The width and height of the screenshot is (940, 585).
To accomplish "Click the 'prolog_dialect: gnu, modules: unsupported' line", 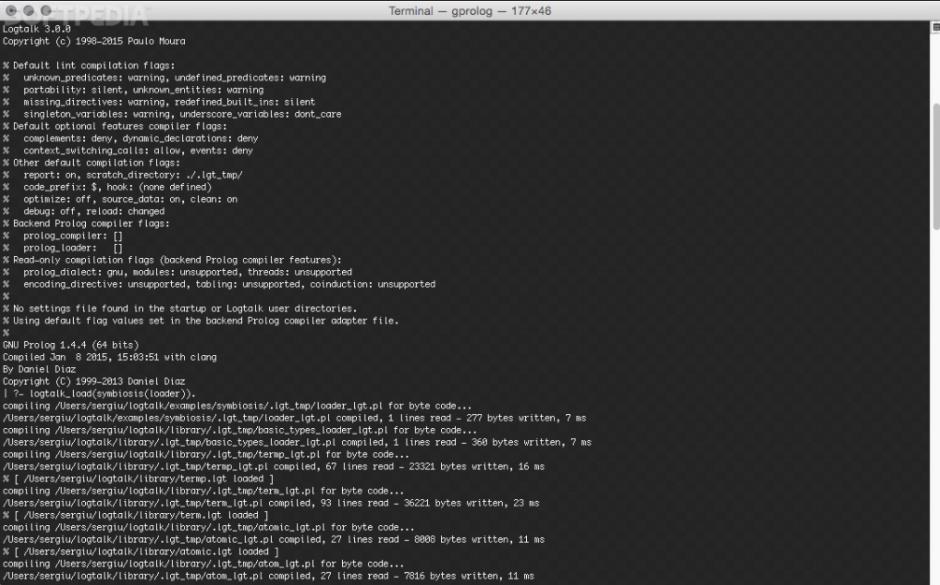I will click(177, 272).
